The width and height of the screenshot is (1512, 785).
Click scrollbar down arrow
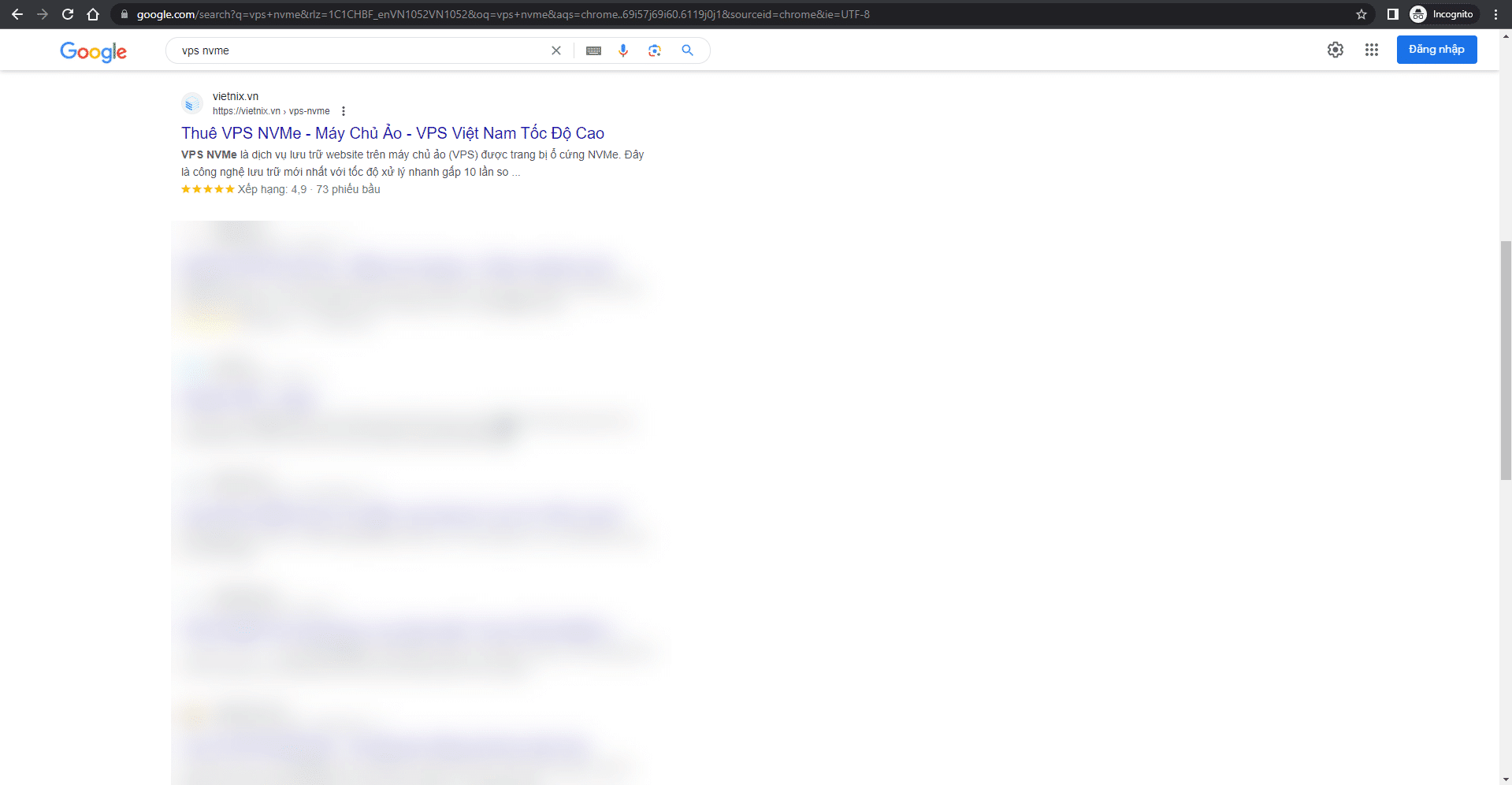pyautogui.click(x=1506, y=779)
